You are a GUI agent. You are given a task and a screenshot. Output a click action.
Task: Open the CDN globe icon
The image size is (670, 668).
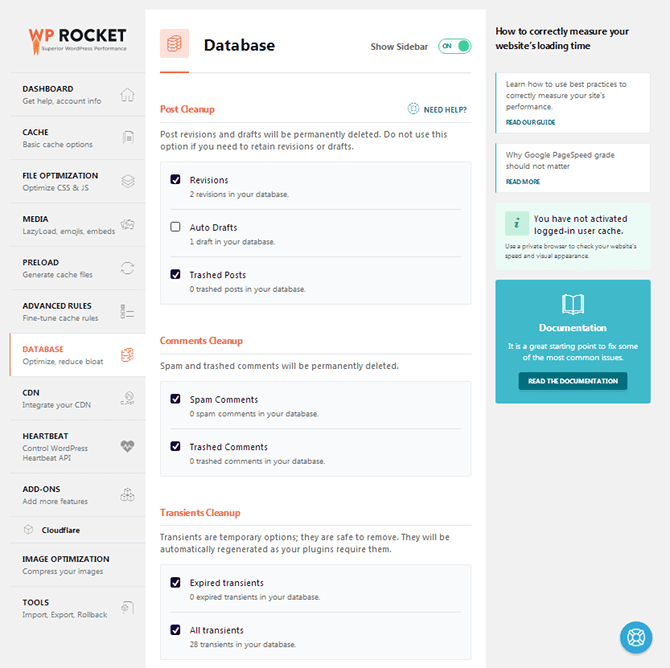coord(127,398)
